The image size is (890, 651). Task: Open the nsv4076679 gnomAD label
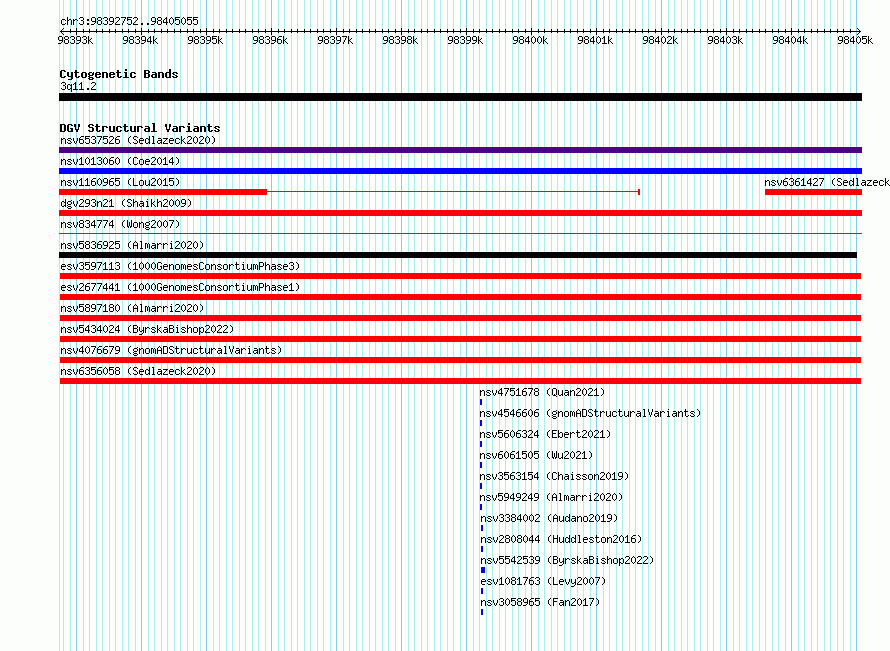[171, 350]
